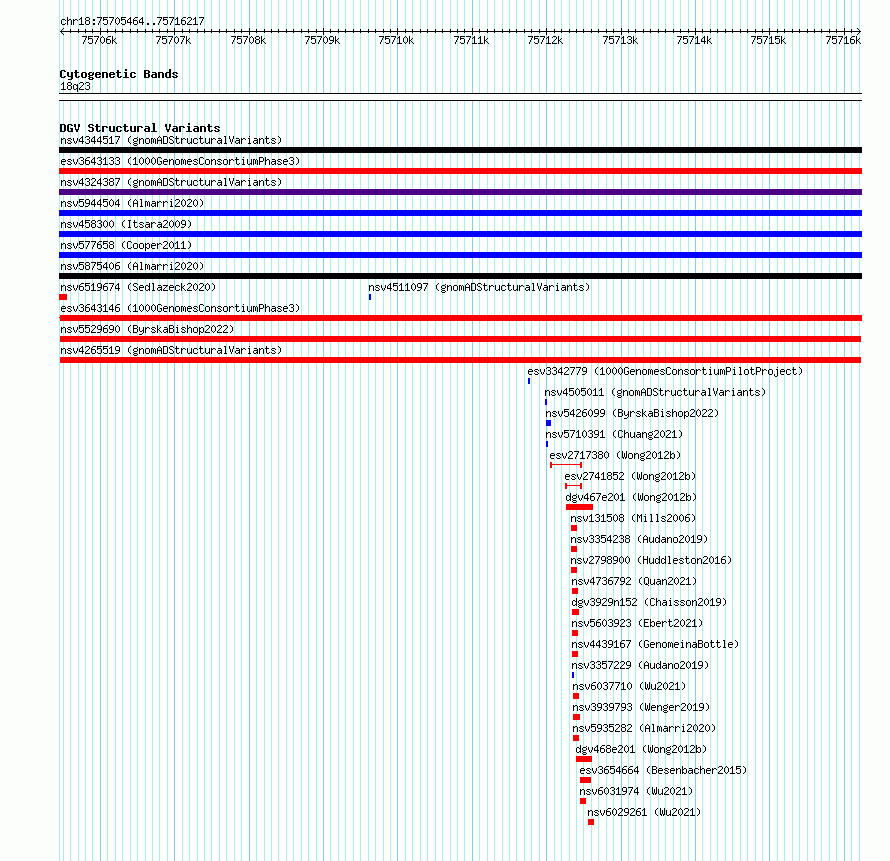Select the nsv4265519 gnomADStructuralVariants label

click(171, 350)
